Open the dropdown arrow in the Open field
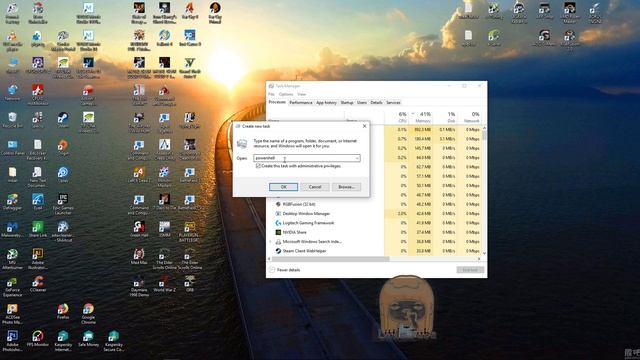Image resolution: width=640 pixels, height=360 pixels. [x=357, y=158]
